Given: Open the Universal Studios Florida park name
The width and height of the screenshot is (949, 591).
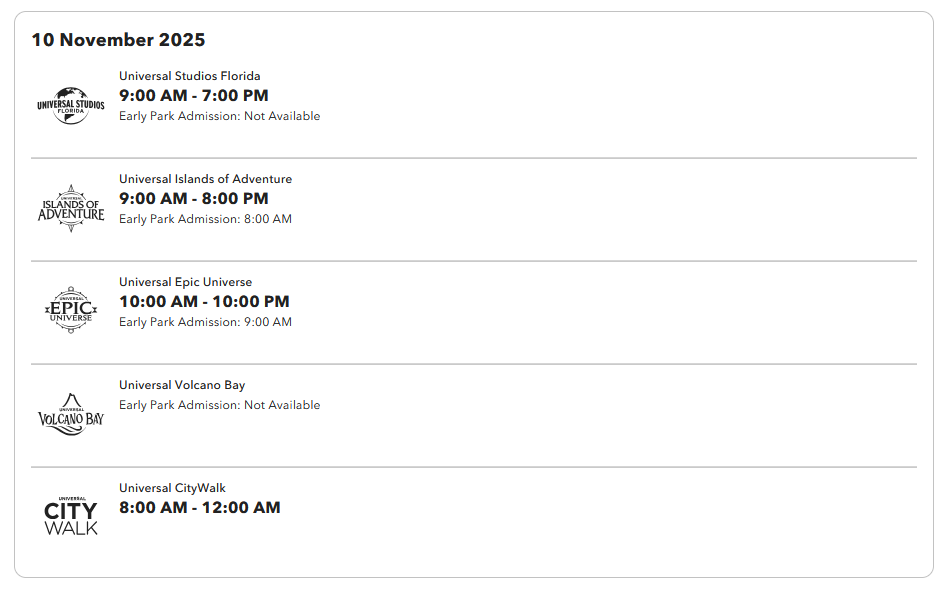Looking at the screenshot, I should (x=189, y=76).
